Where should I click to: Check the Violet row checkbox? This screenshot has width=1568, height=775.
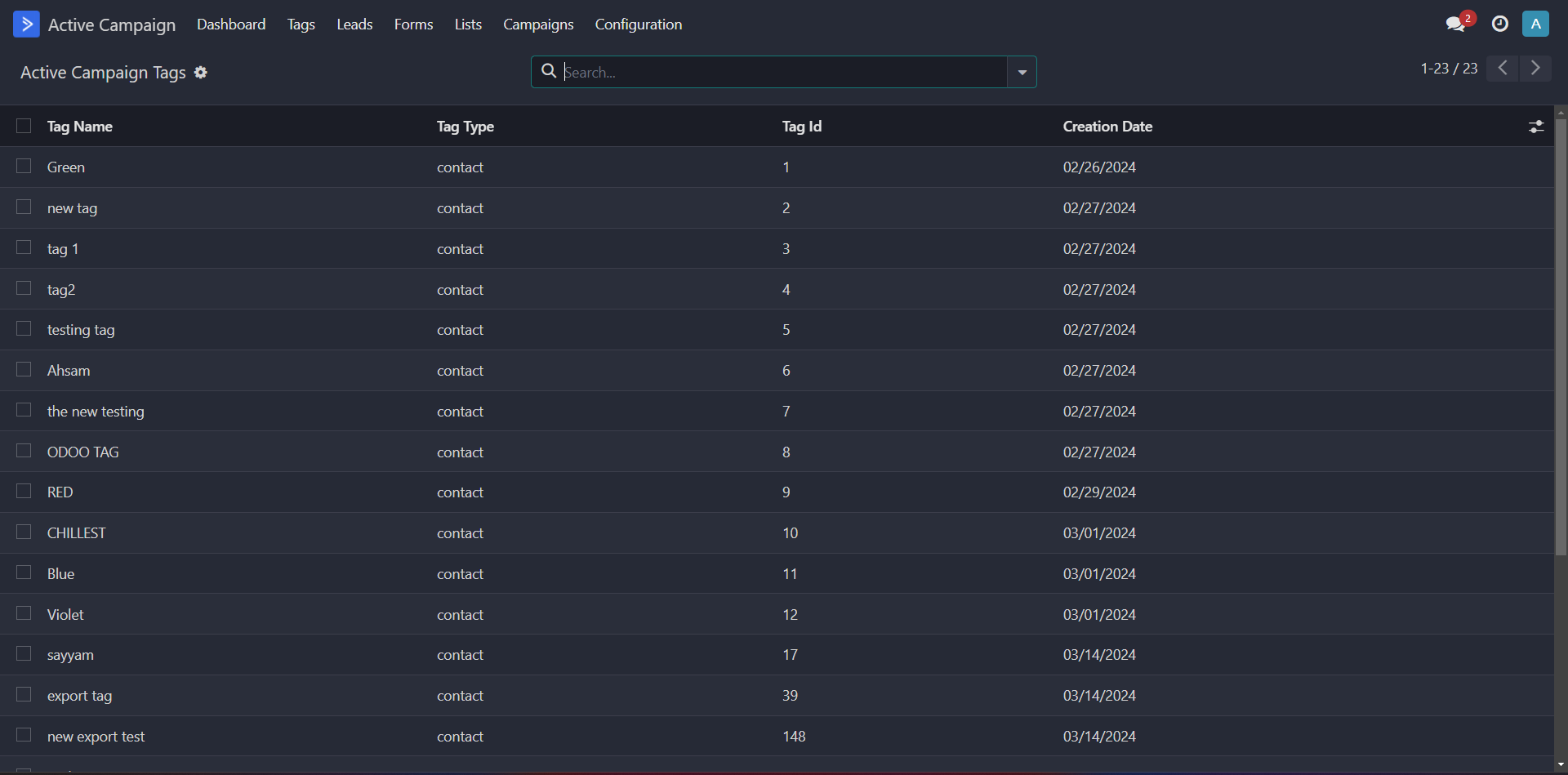[x=24, y=613]
